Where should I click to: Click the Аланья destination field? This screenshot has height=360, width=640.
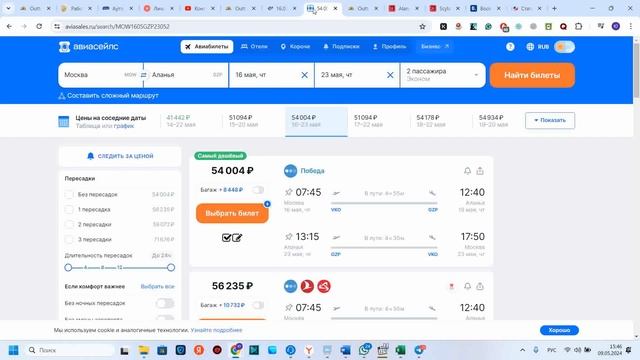pyautogui.click(x=186, y=75)
